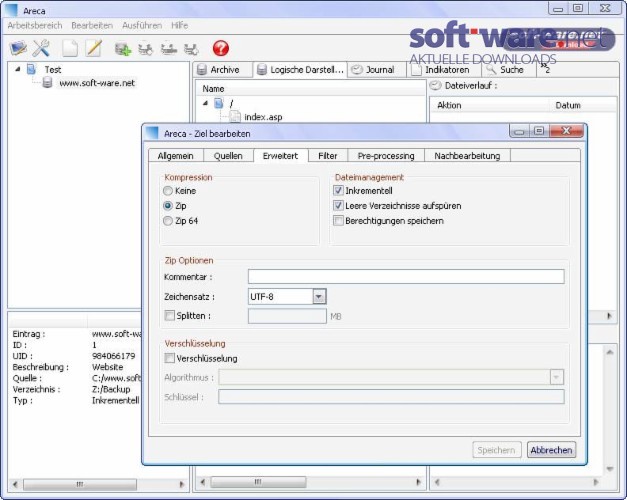
Task: Click the Abbrechen button
Action: (x=551, y=450)
